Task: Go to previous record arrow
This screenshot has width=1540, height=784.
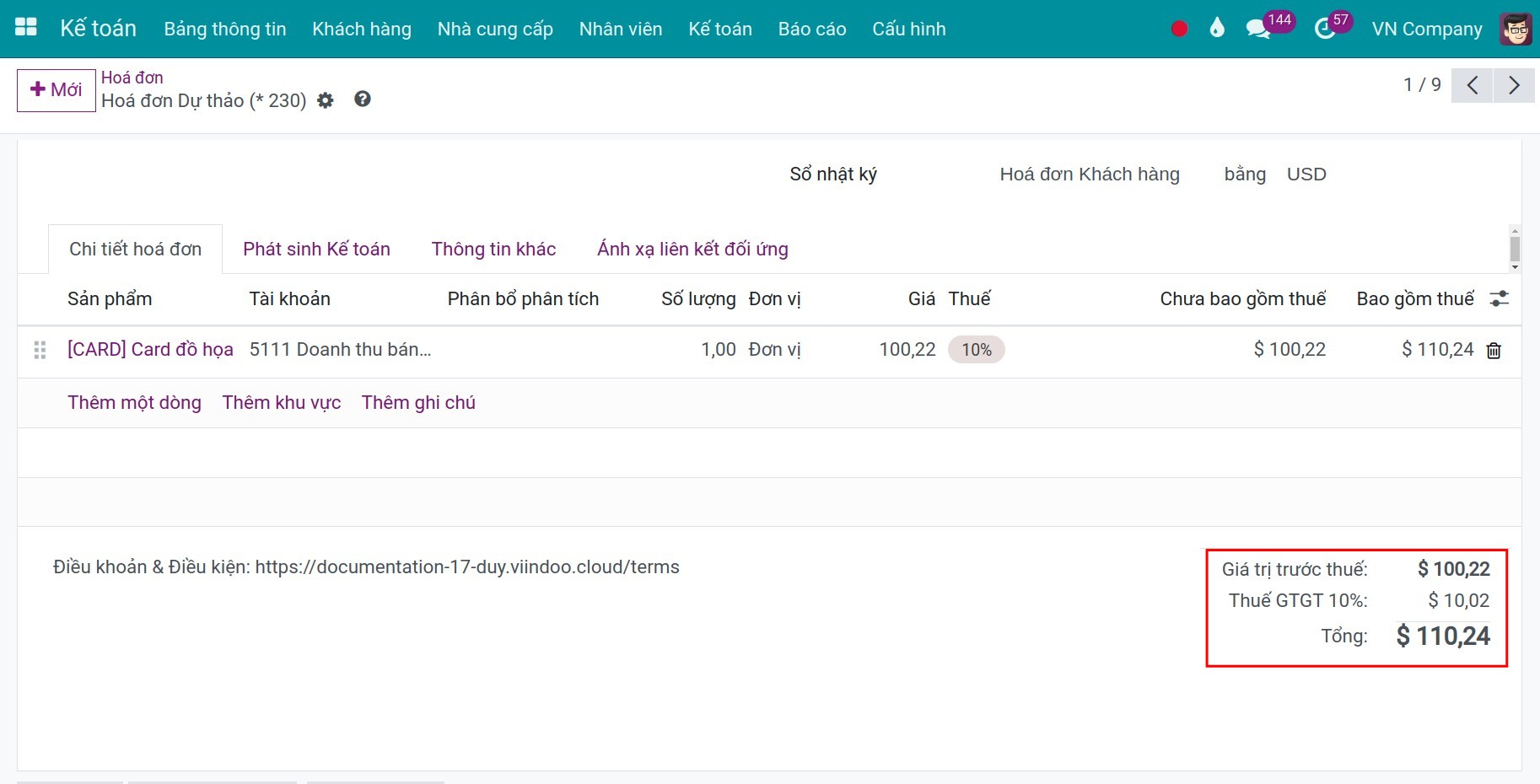Action: pyautogui.click(x=1473, y=85)
